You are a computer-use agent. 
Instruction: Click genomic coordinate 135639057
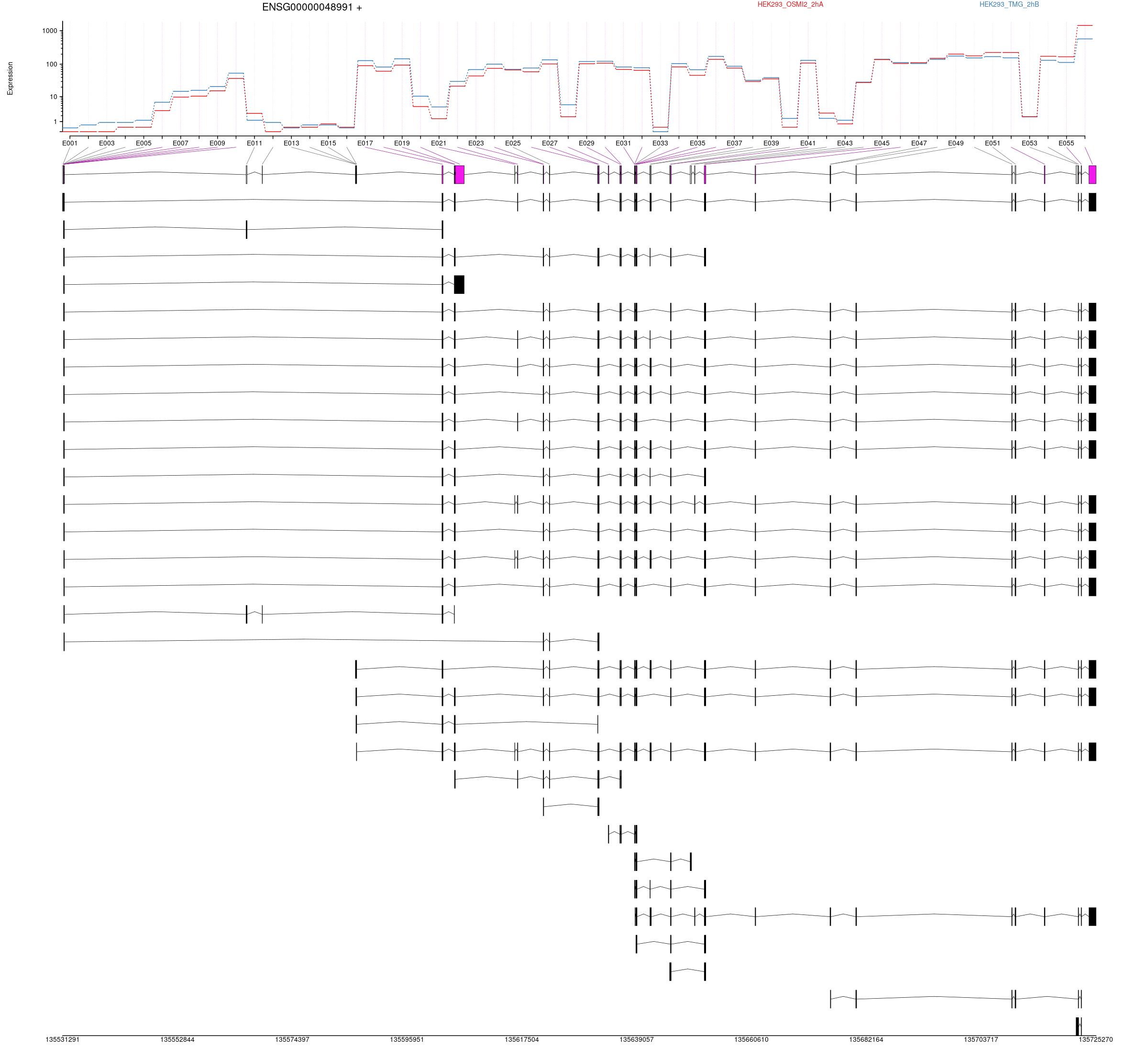[x=637, y=1039]
